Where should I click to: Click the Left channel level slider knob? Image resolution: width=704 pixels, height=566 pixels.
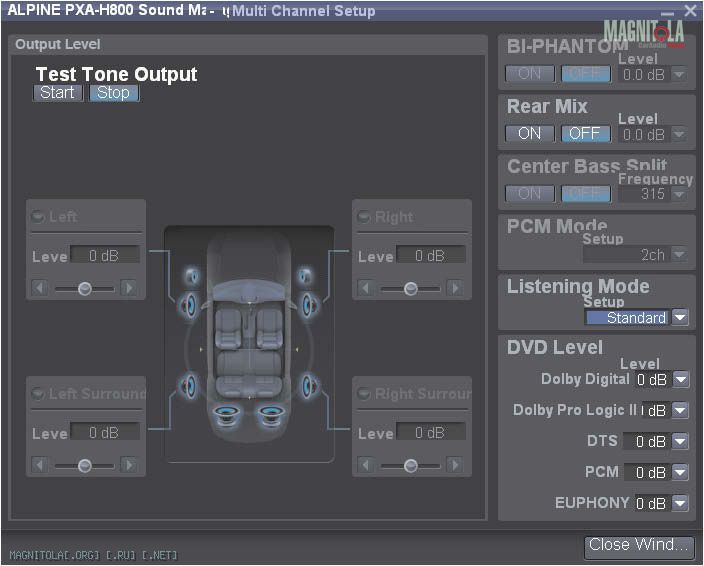point(85,289)
